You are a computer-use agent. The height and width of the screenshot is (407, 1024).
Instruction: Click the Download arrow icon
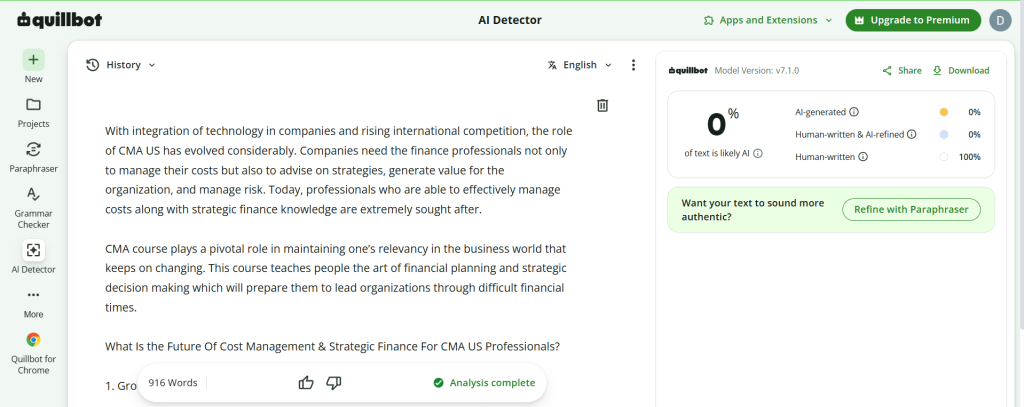(937, 71)
